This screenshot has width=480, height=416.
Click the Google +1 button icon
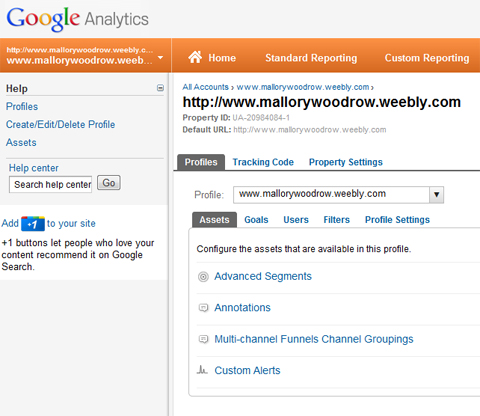[x=33, y=224]
